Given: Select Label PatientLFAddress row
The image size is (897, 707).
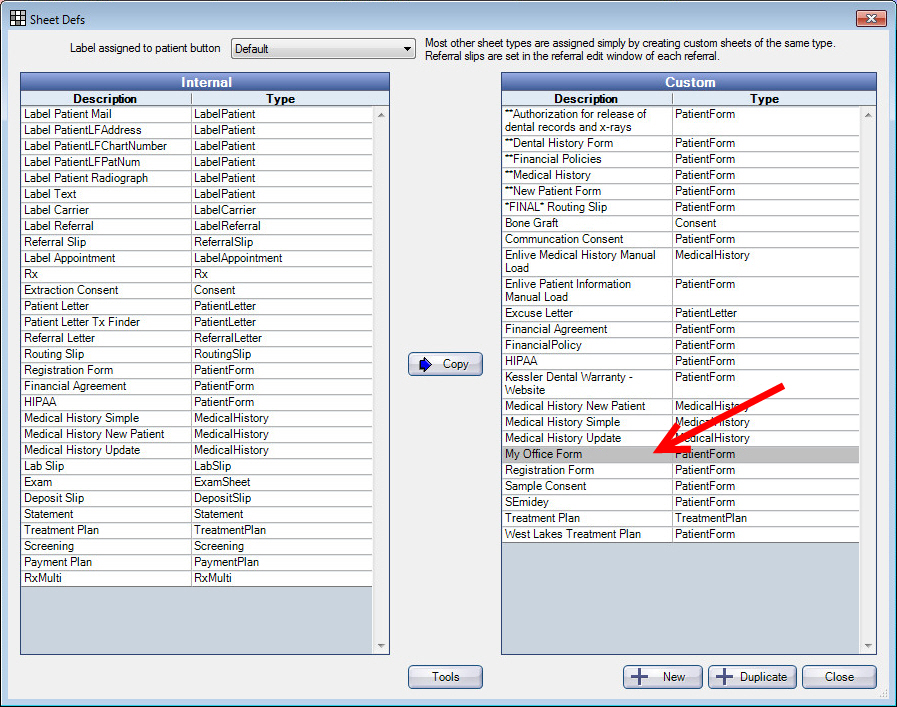Looking at the screenshot, I should (x=196, y=130).
